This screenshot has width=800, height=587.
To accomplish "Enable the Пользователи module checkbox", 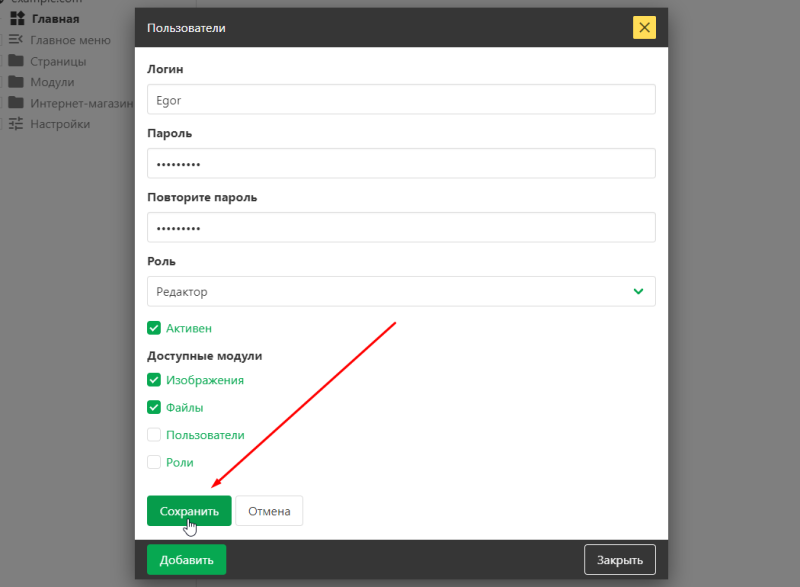I will point(154,434).
